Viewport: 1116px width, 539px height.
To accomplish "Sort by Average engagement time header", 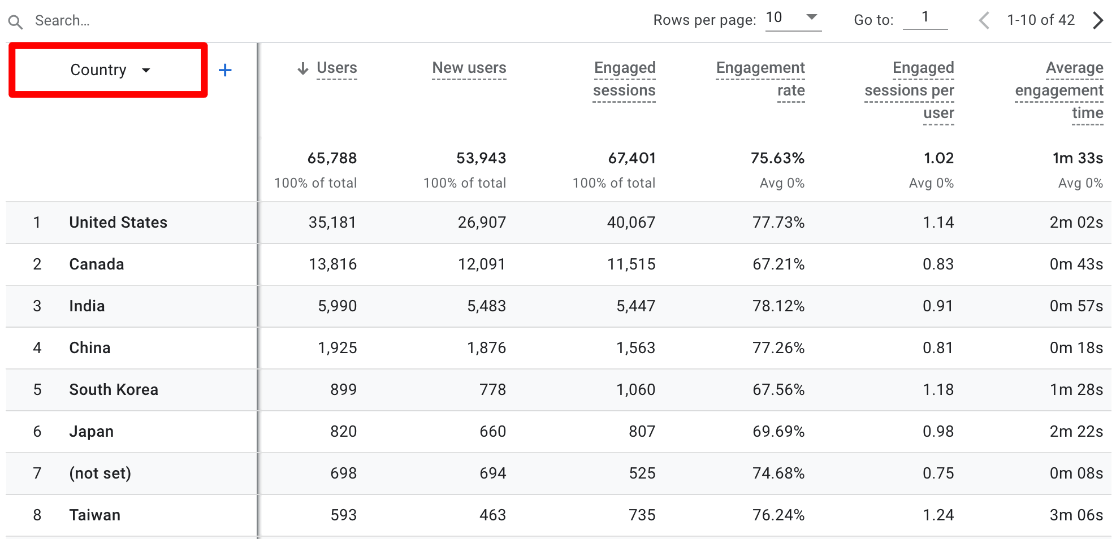I will 1059,90.
